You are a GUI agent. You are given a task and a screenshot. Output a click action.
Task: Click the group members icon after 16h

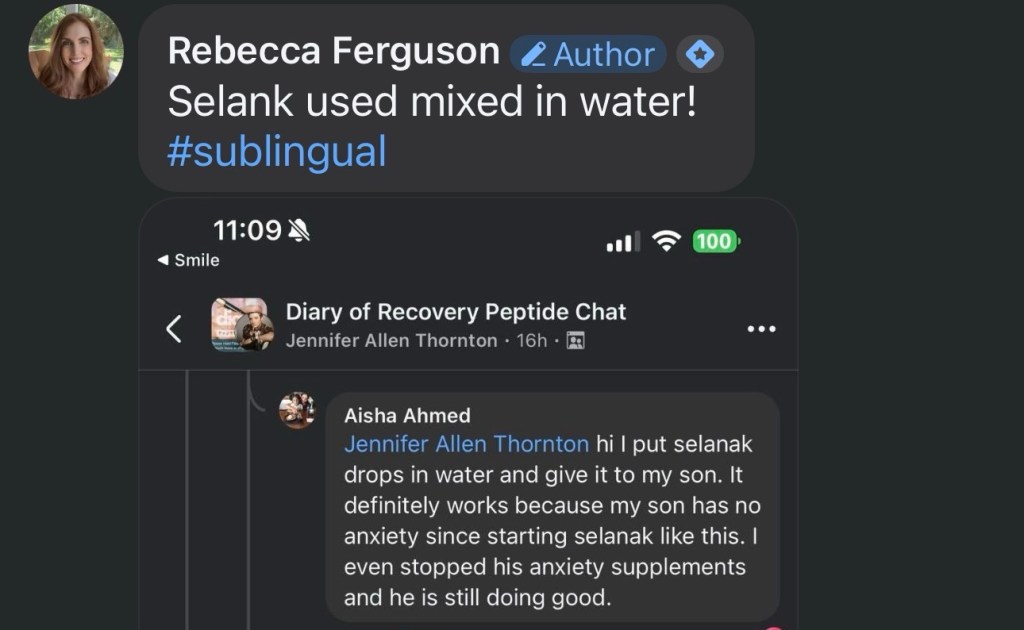coord(575,341)
